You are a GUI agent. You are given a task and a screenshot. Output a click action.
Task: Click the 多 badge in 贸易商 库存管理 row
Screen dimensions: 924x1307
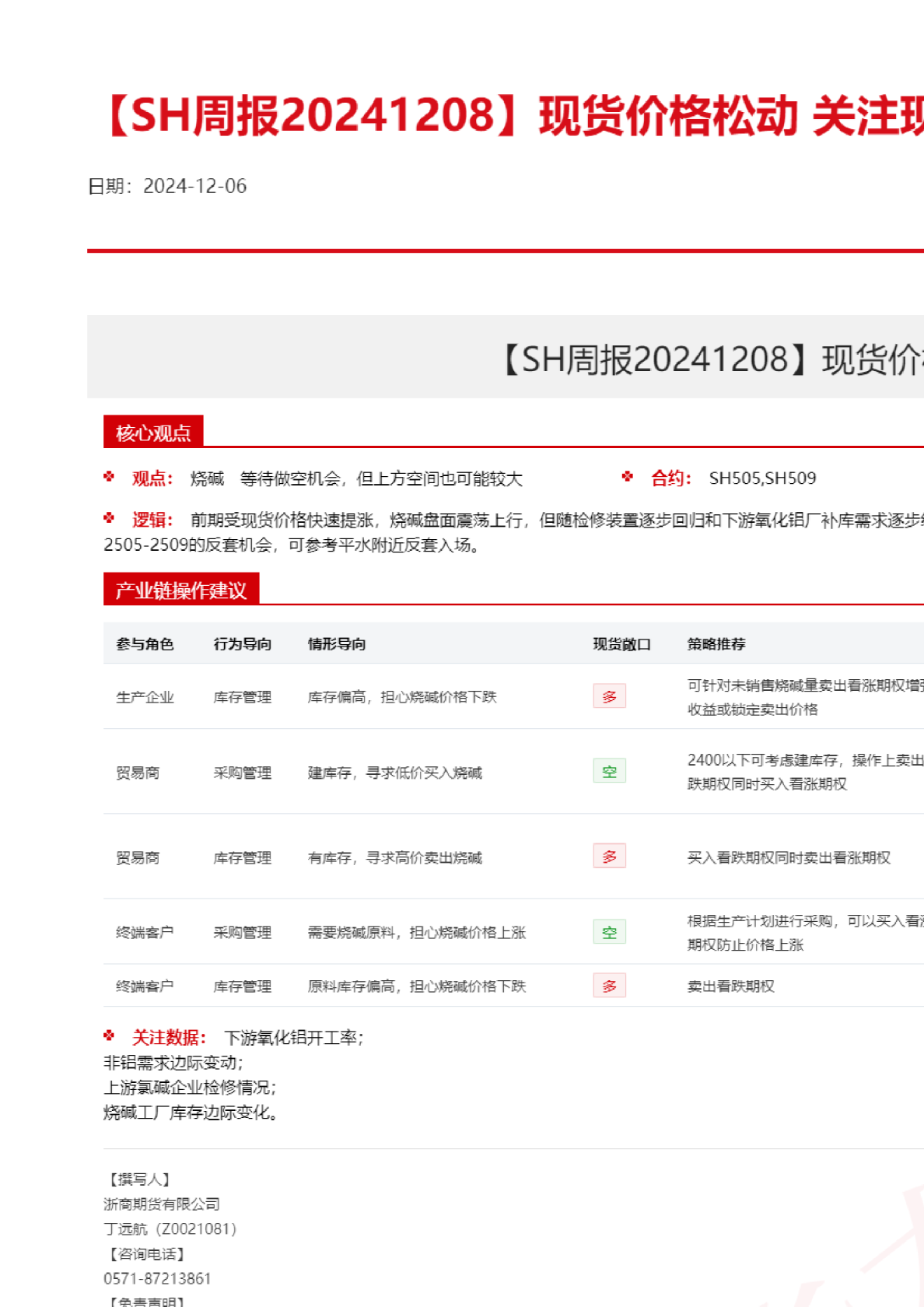pos(609,857)
